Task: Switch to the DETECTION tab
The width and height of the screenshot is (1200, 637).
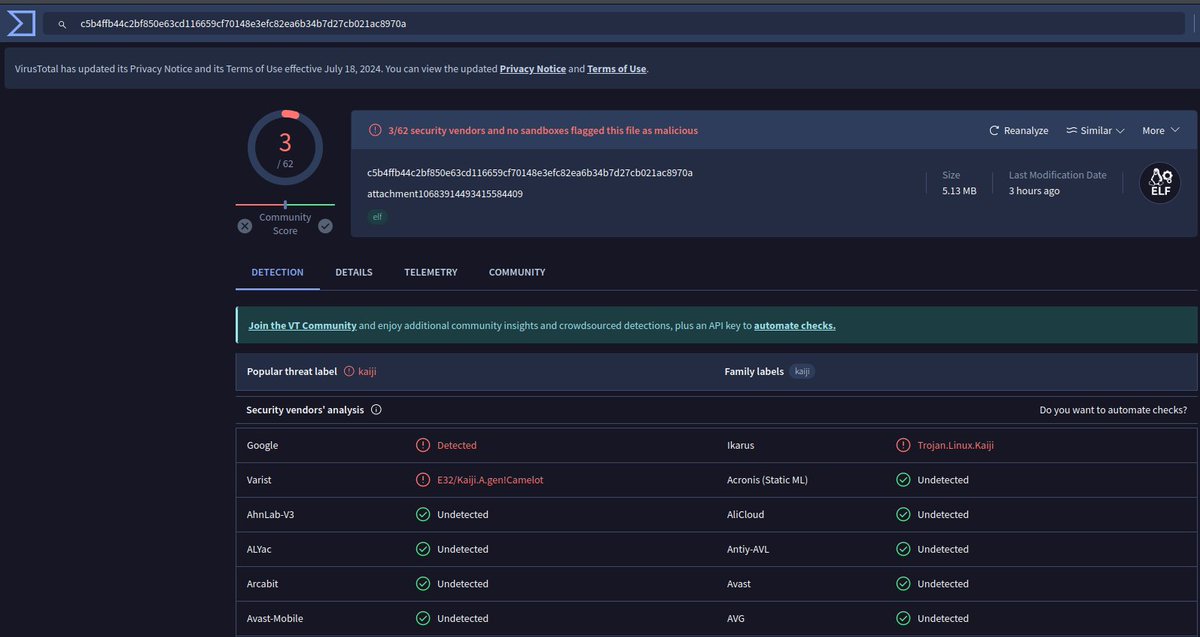Action: [x=278, y=272]
